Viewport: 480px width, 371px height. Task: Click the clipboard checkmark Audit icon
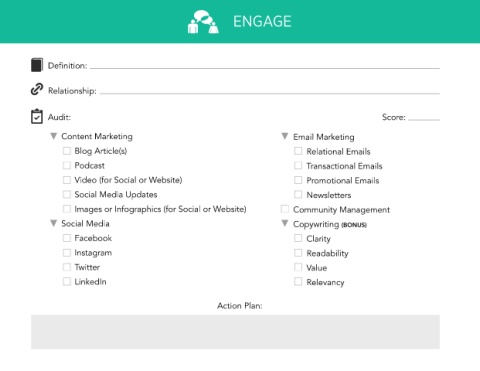click(x=37, y=117)
